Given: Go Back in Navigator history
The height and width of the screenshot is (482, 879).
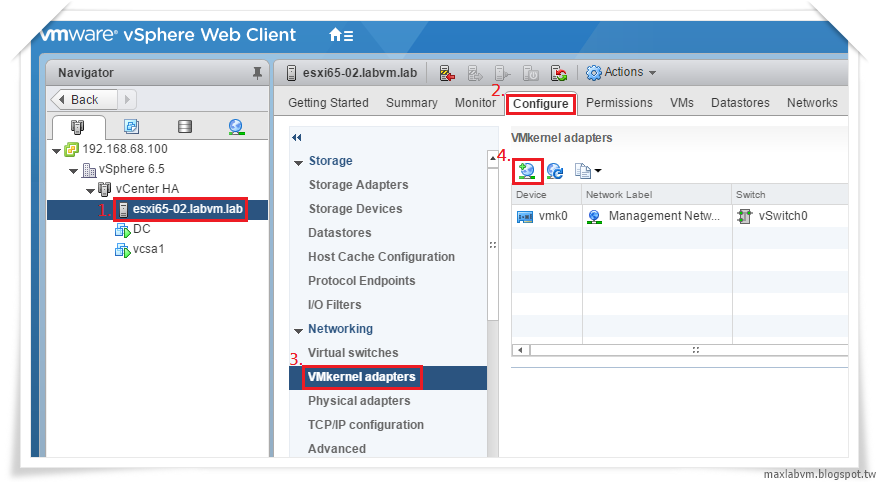Looking at the screenshot, I should (x=84, y=100).
